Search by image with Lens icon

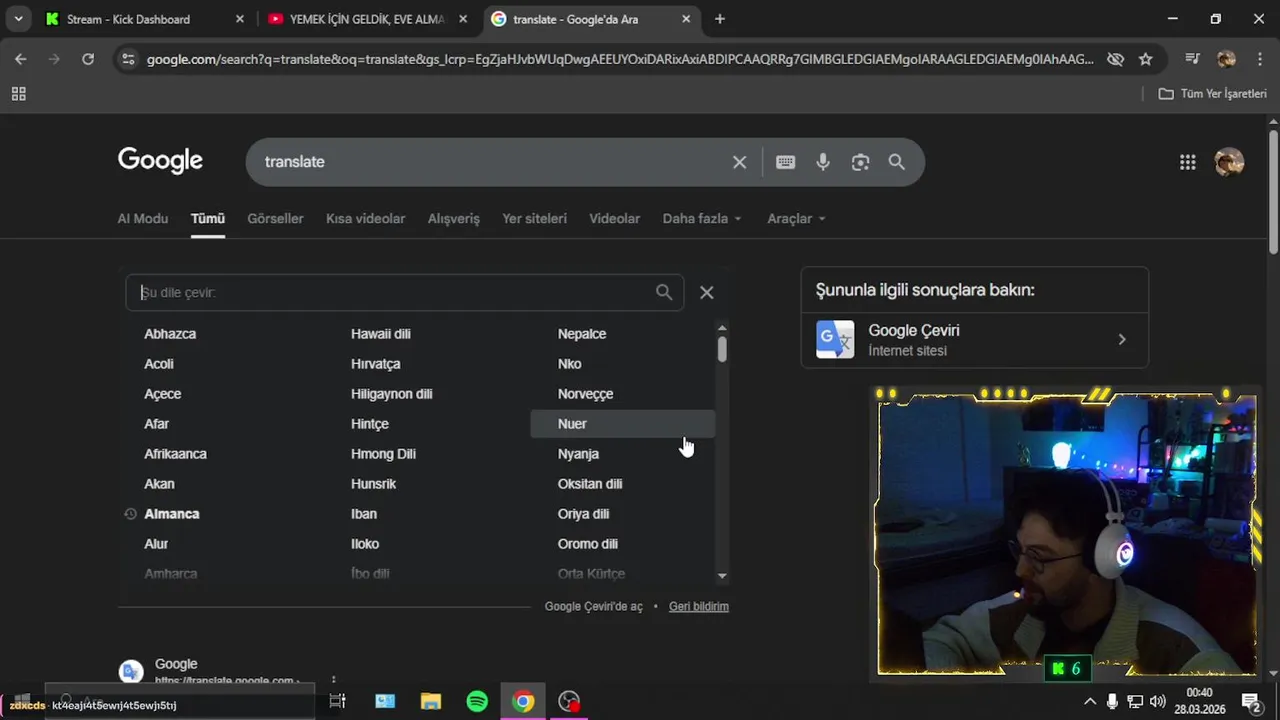pyautogui.click(x=860, y=162)
